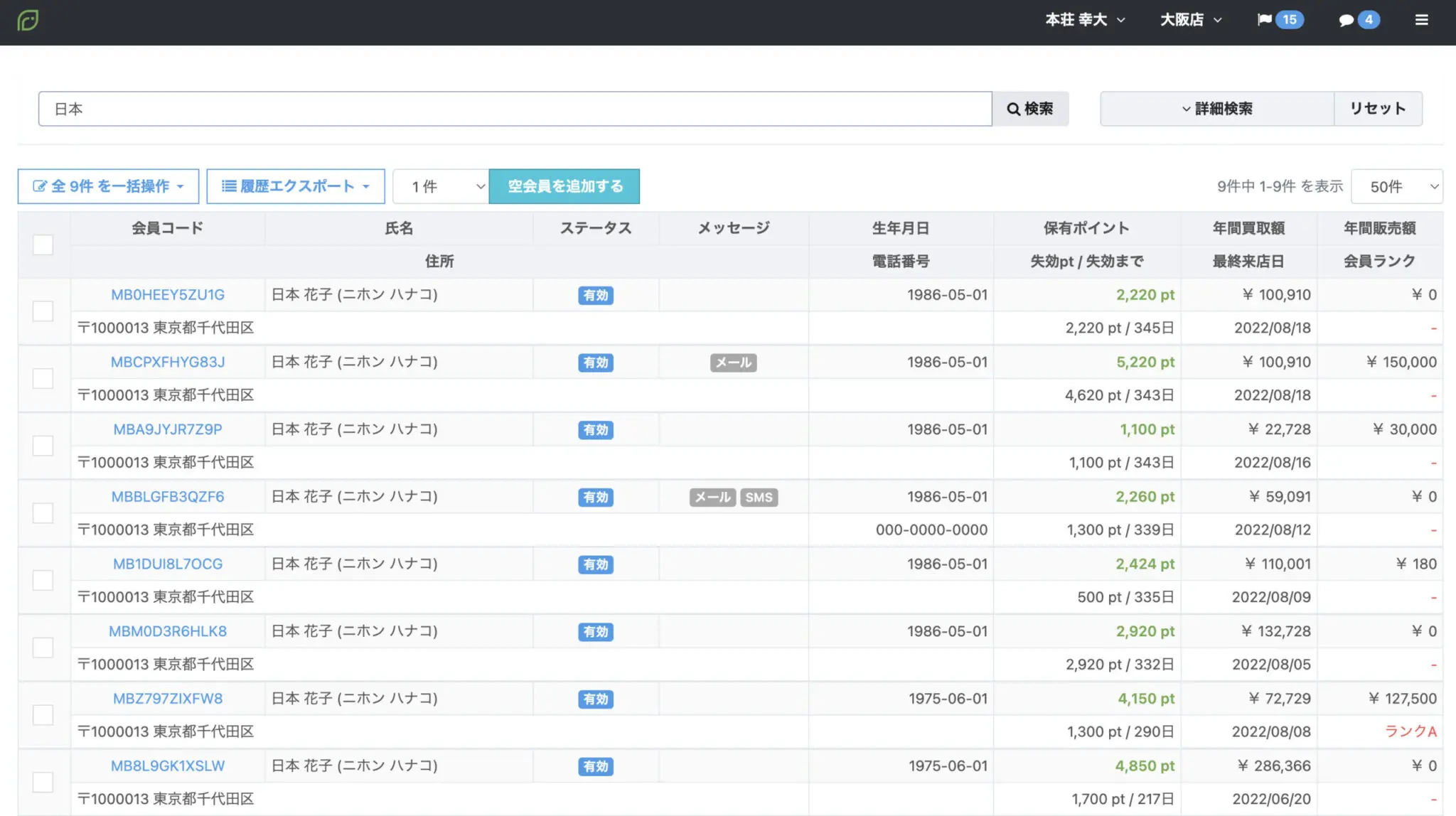Viewport: 1456px width, 816px height.
Task: Open member MBA9JYJR7Z9P link
Action: point(168,429)
